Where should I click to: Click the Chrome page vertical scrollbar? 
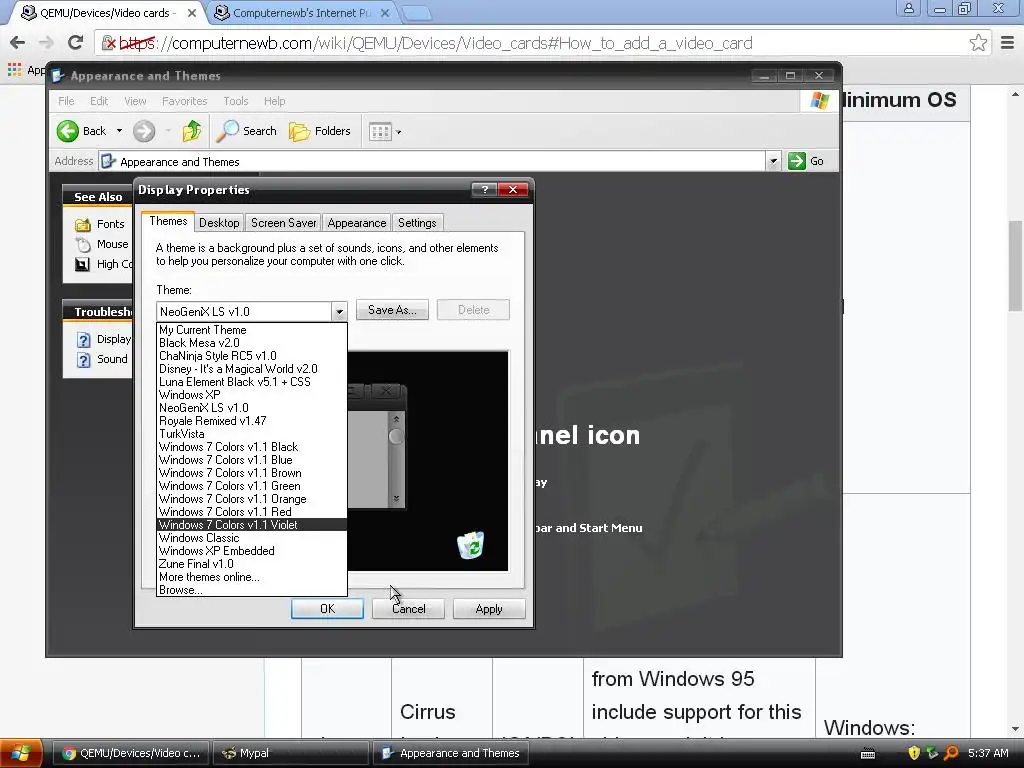1015,264
